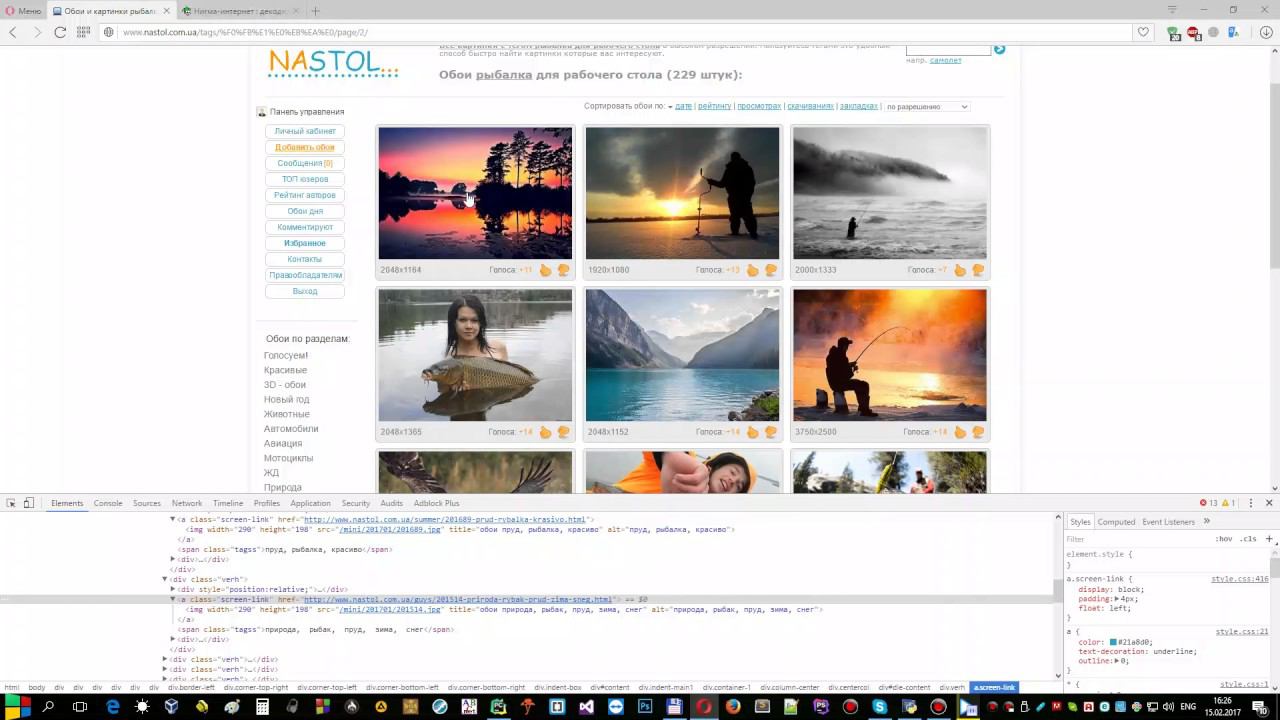
Task: Click color swatch #21a8d0
Action: (x=1113, y=642)
